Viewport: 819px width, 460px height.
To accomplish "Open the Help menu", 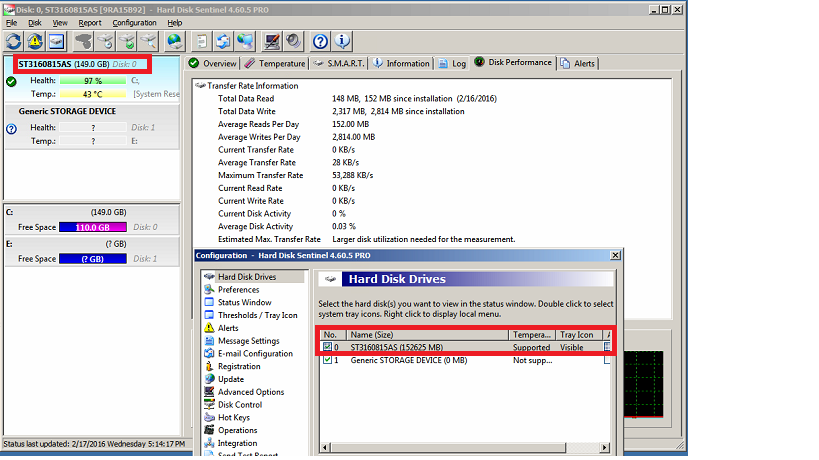I will click(174, 23).
